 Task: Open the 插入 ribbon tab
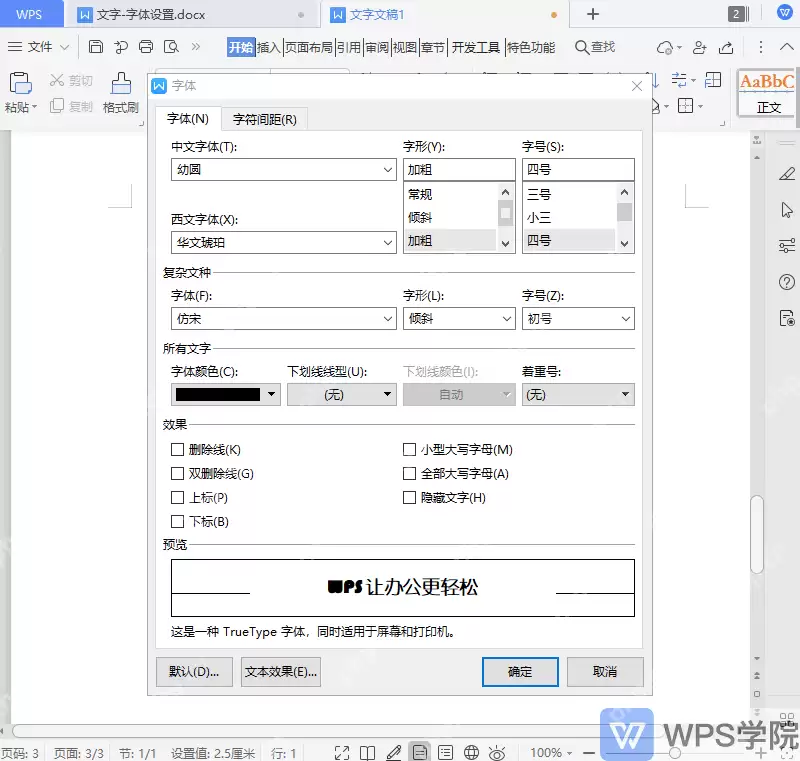pyautogui.click(x=268, y=47)
